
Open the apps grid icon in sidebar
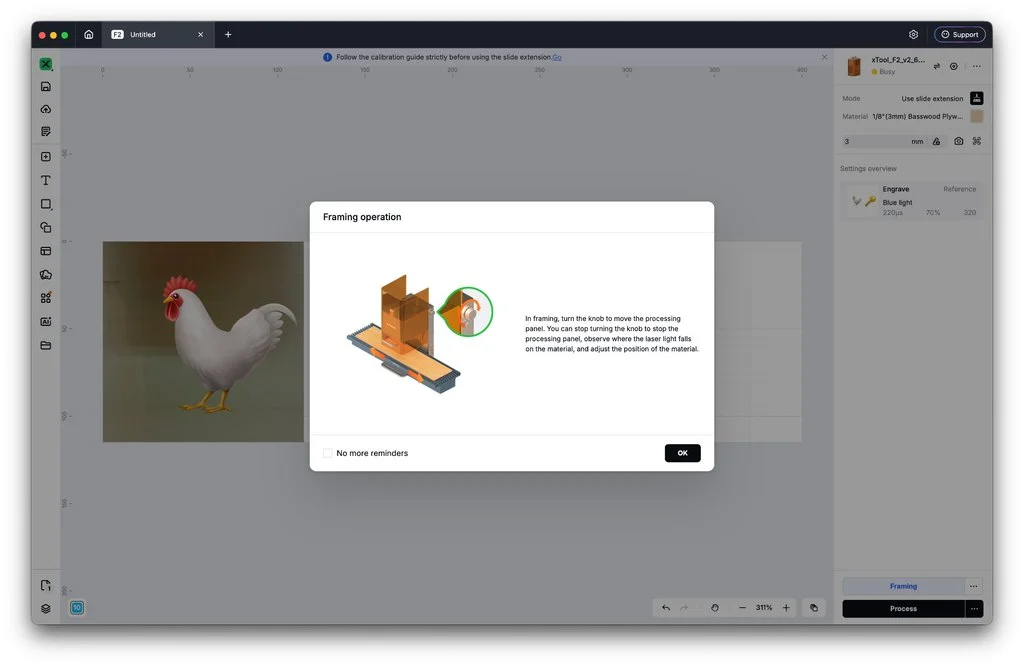tap(46, 298)
